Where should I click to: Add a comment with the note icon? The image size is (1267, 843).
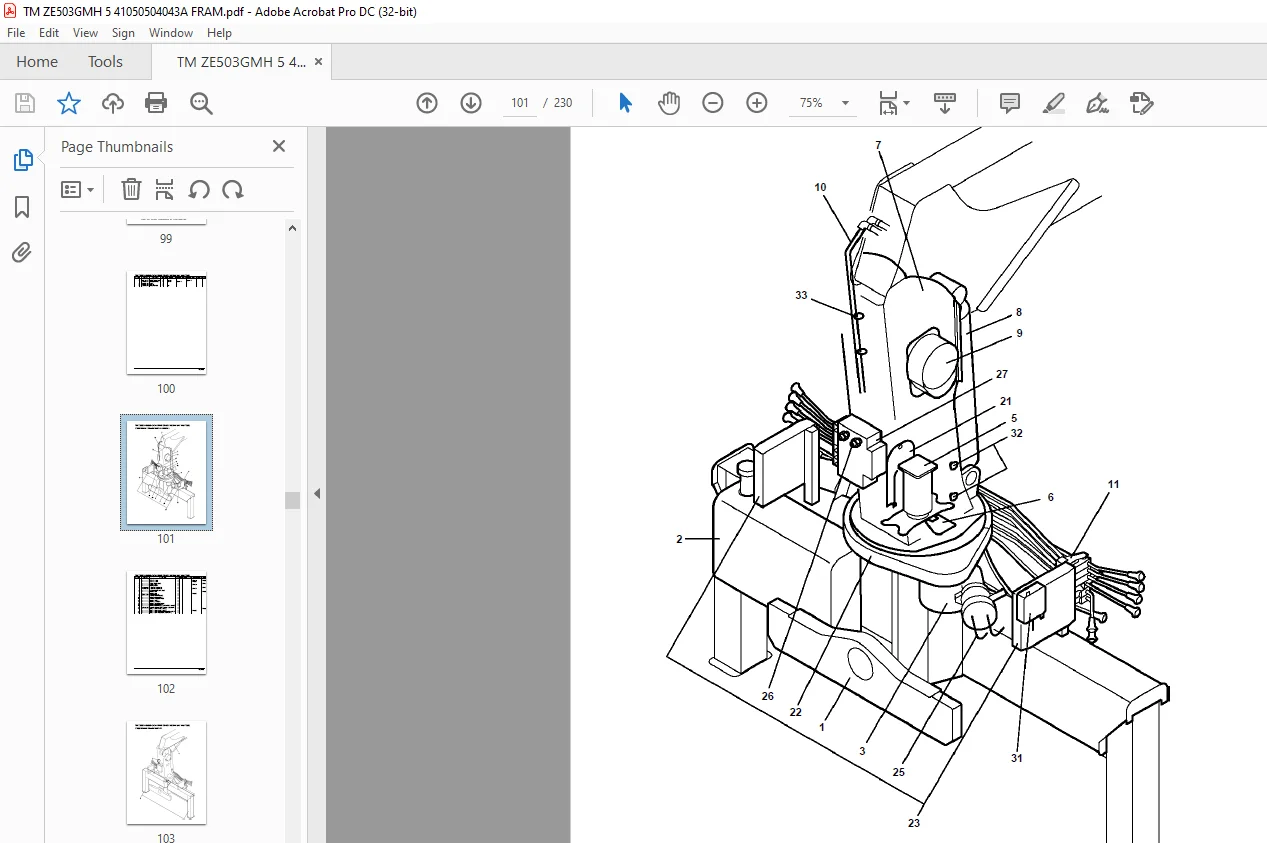point(1010,103)
